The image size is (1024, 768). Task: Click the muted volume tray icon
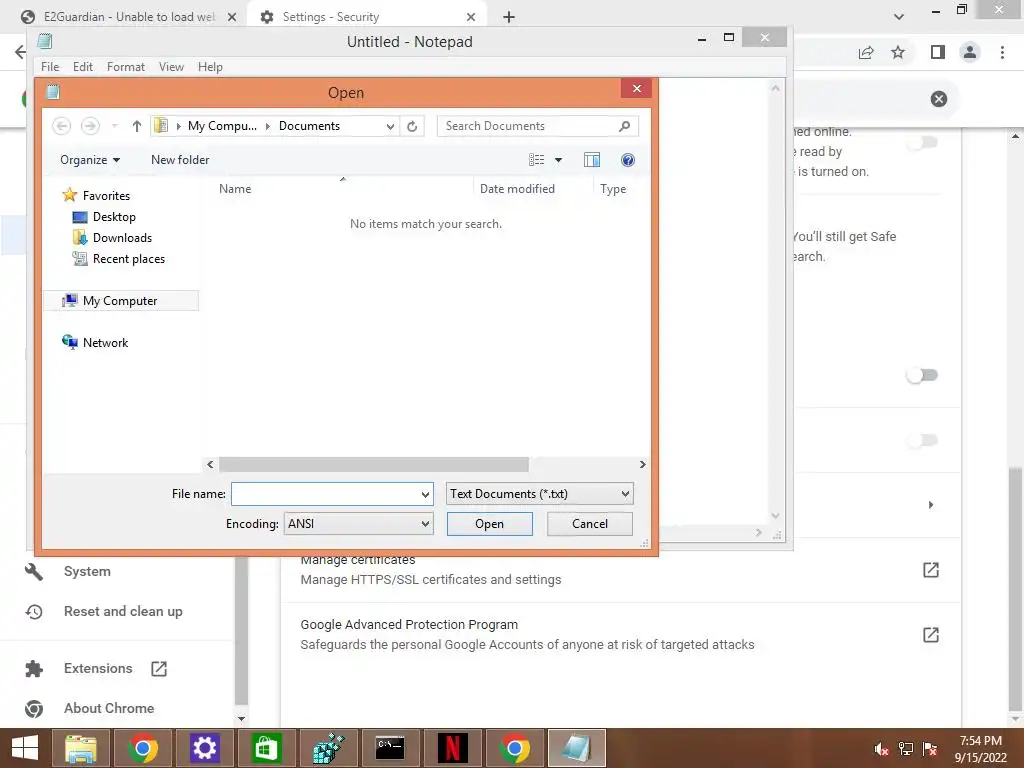[x=881, y=749]
